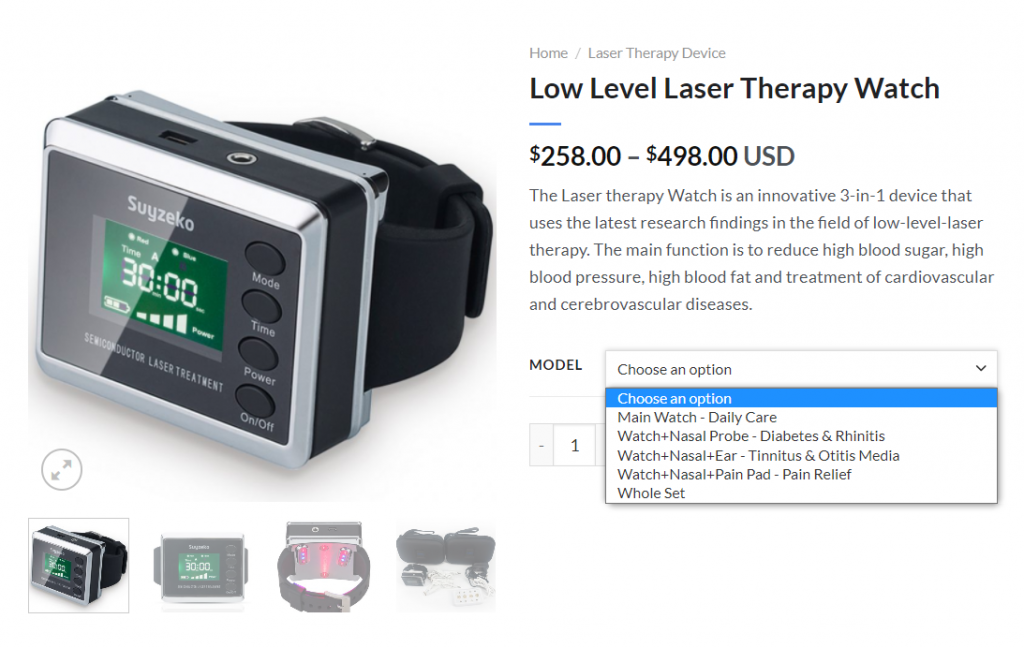Open the accessories cases thumbnail
The height and width of the screenshot is (648, 1024).
click(x=446, y=566)
